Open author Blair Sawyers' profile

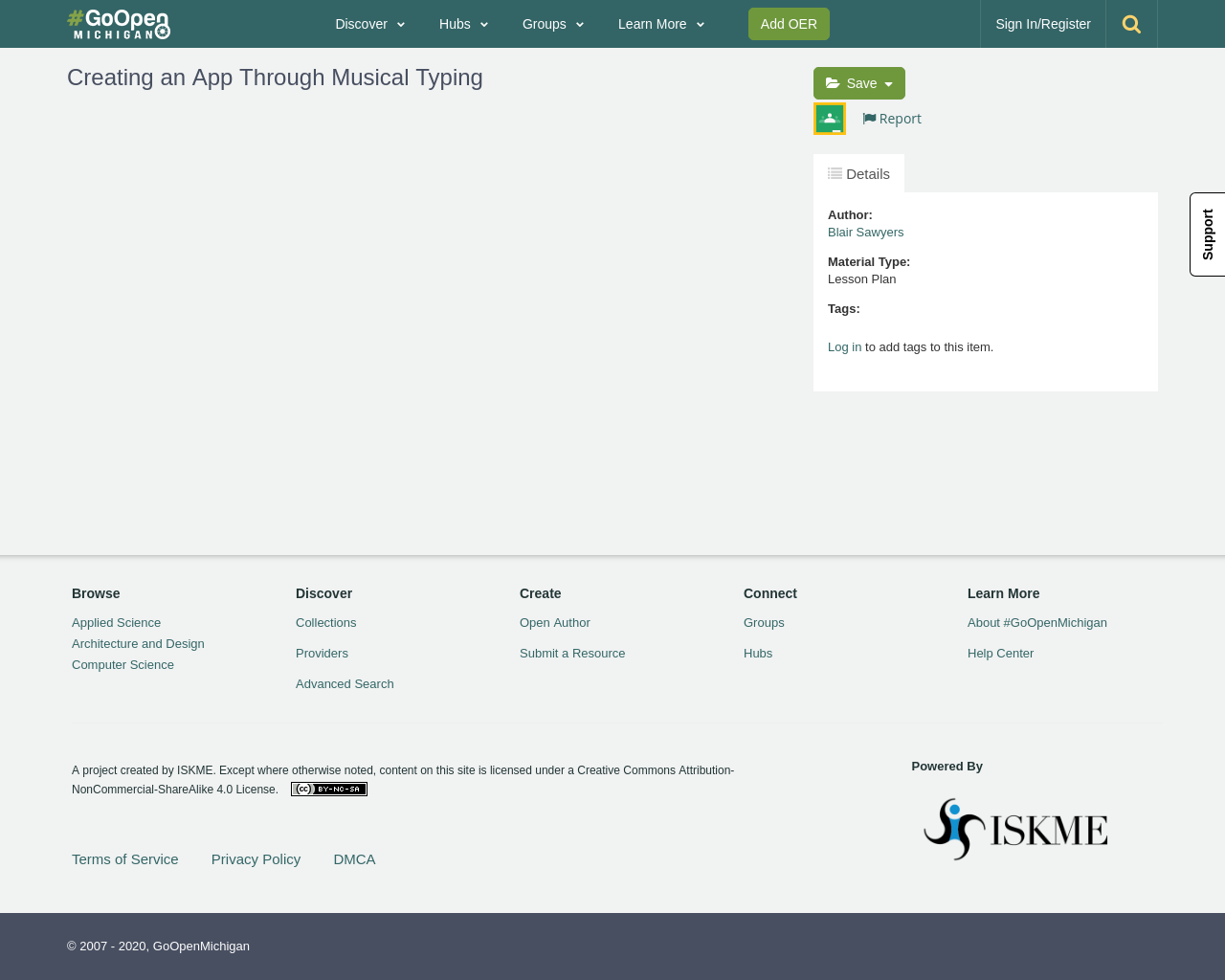(865, 233)
